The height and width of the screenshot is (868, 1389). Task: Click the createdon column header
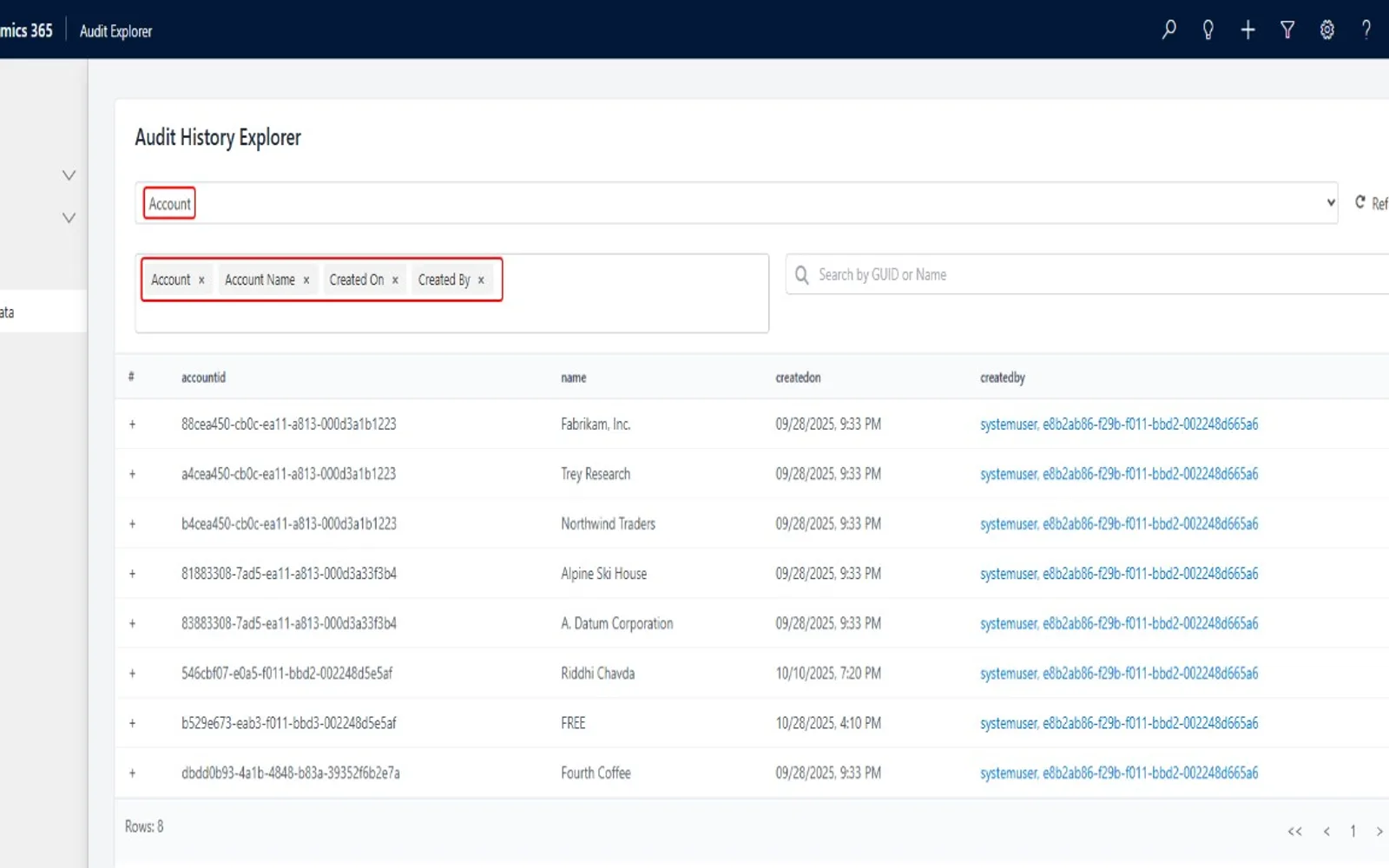pyautogui.click(x=798, y=378)
